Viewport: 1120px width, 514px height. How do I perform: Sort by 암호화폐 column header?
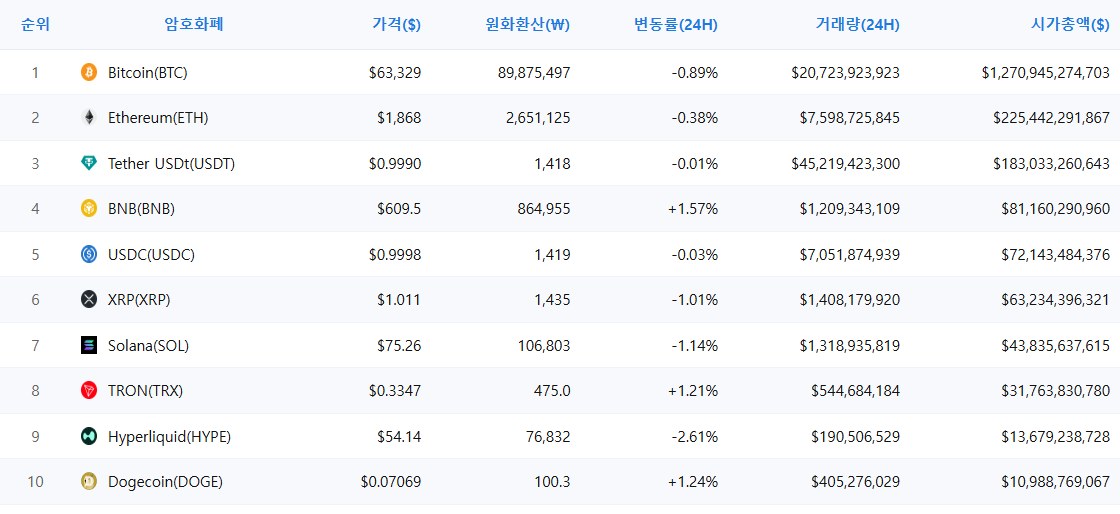coord(194,24)
